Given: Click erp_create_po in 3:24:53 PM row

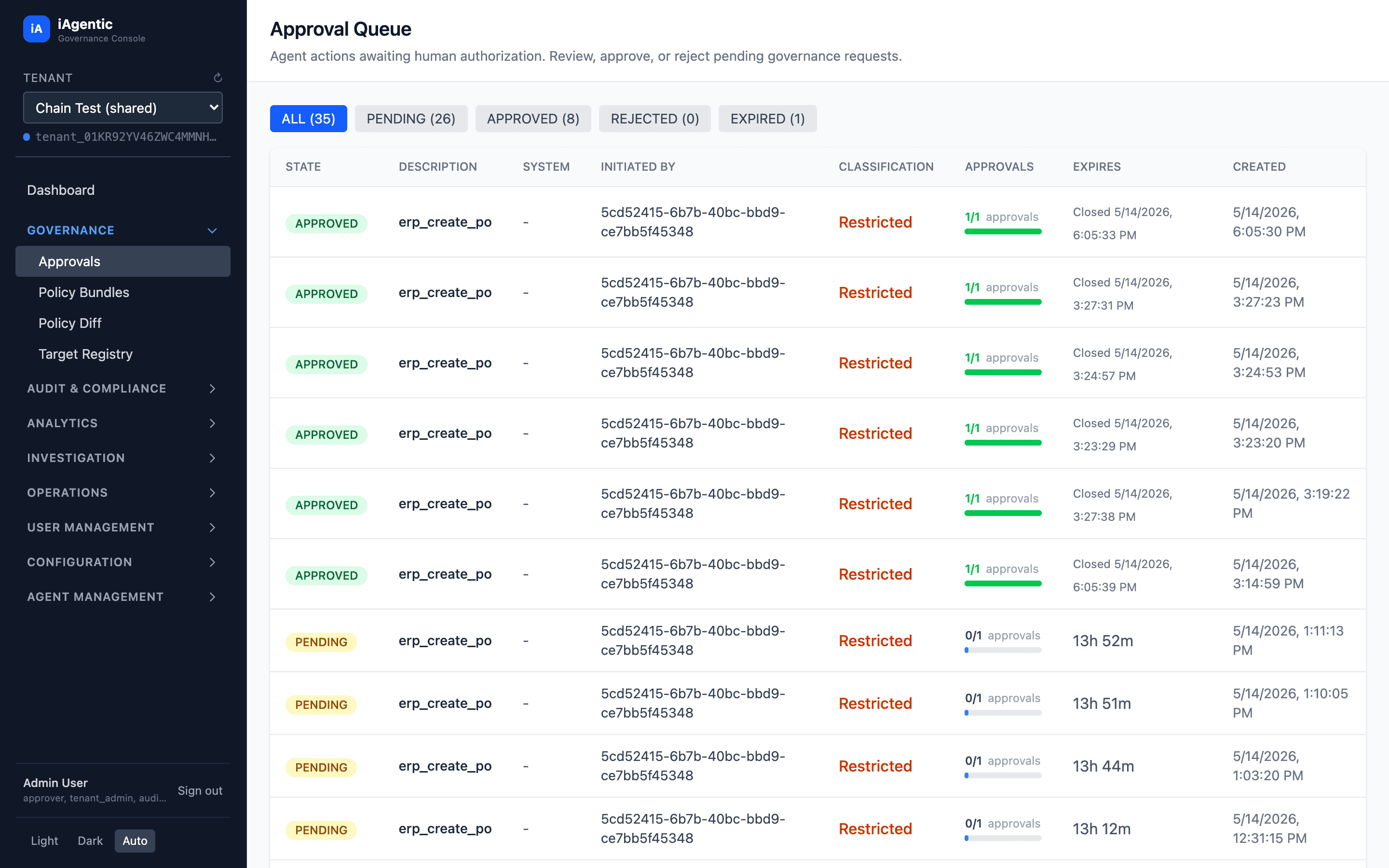Looking at the screenshot, I should click(x=445, y=363).
